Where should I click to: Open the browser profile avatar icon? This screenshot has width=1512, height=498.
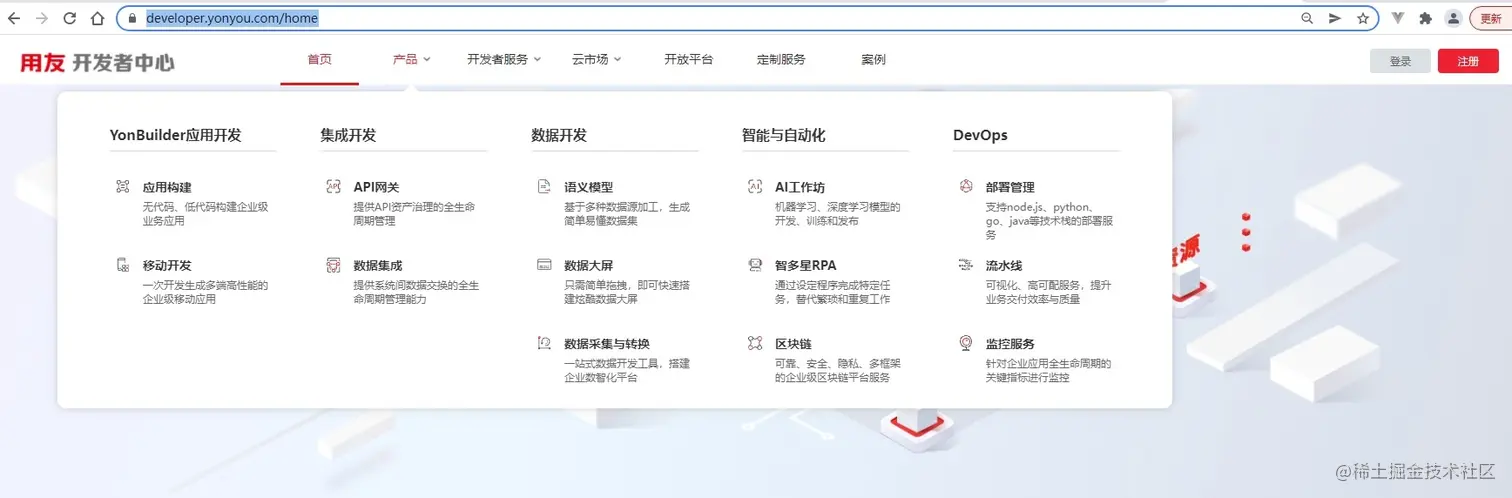(x=1454, y=18)
